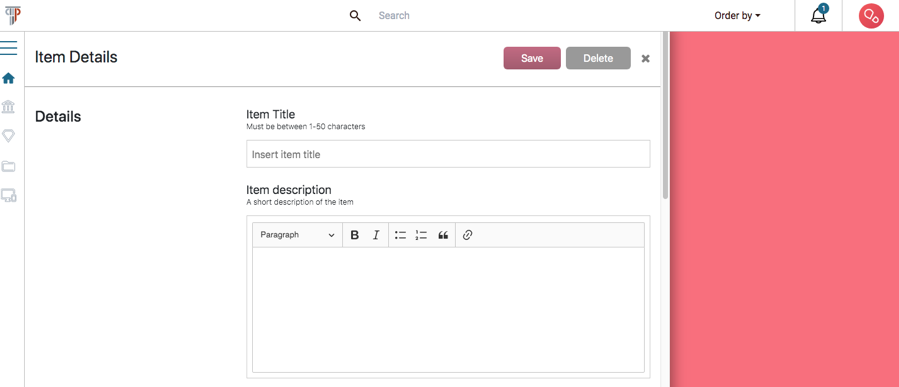This screenshot has width=899, height=387.
Task: Open notifications bell with badge
Action: point(819,14)
